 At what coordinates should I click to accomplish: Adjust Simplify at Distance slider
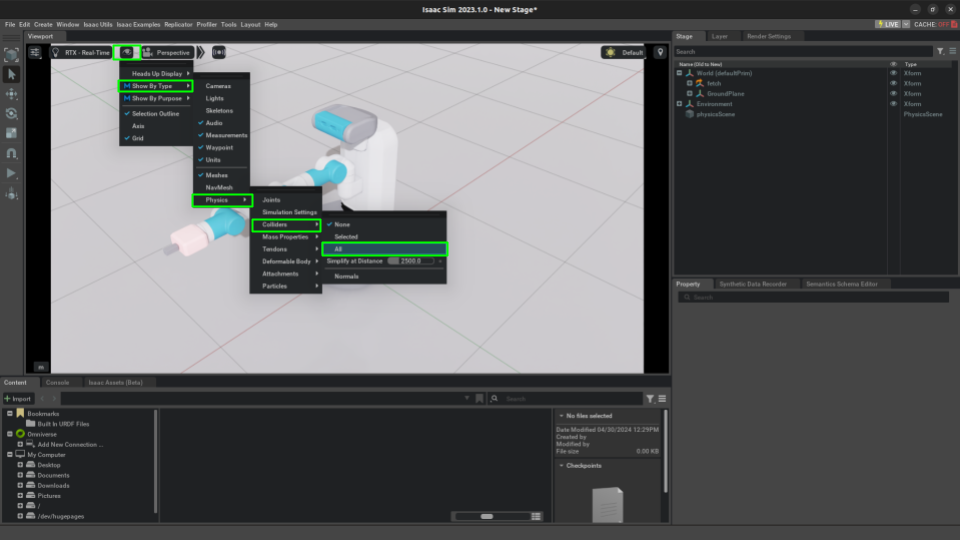[x=411, y=261]
